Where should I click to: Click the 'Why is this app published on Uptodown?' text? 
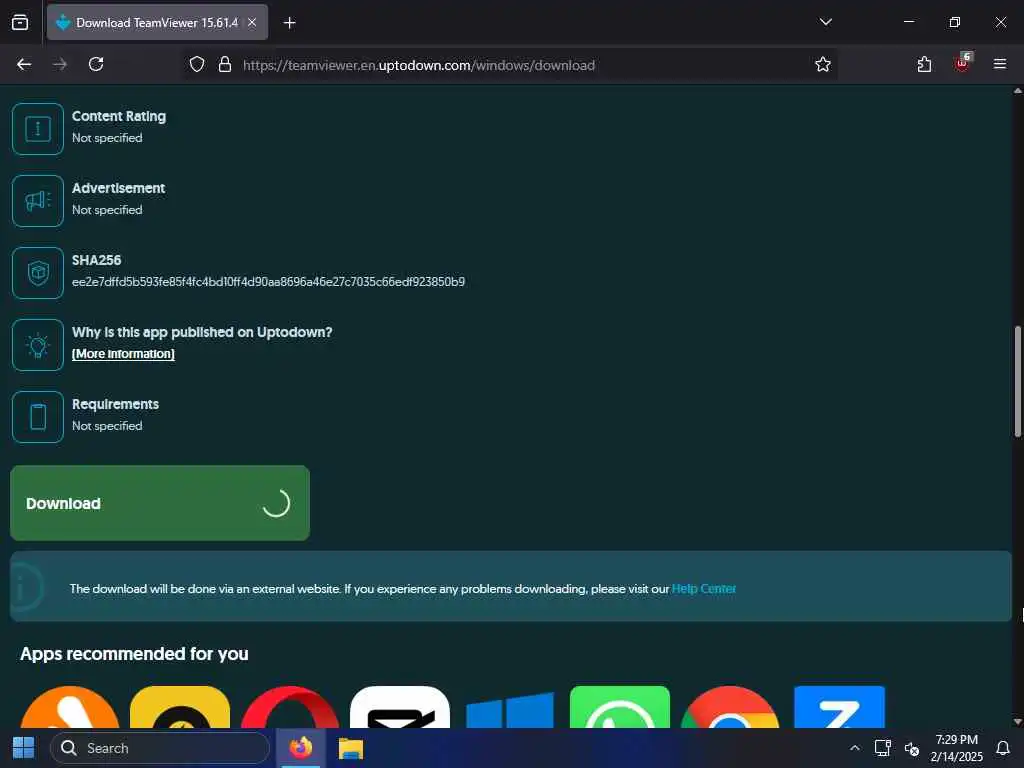tap(202, 332)
